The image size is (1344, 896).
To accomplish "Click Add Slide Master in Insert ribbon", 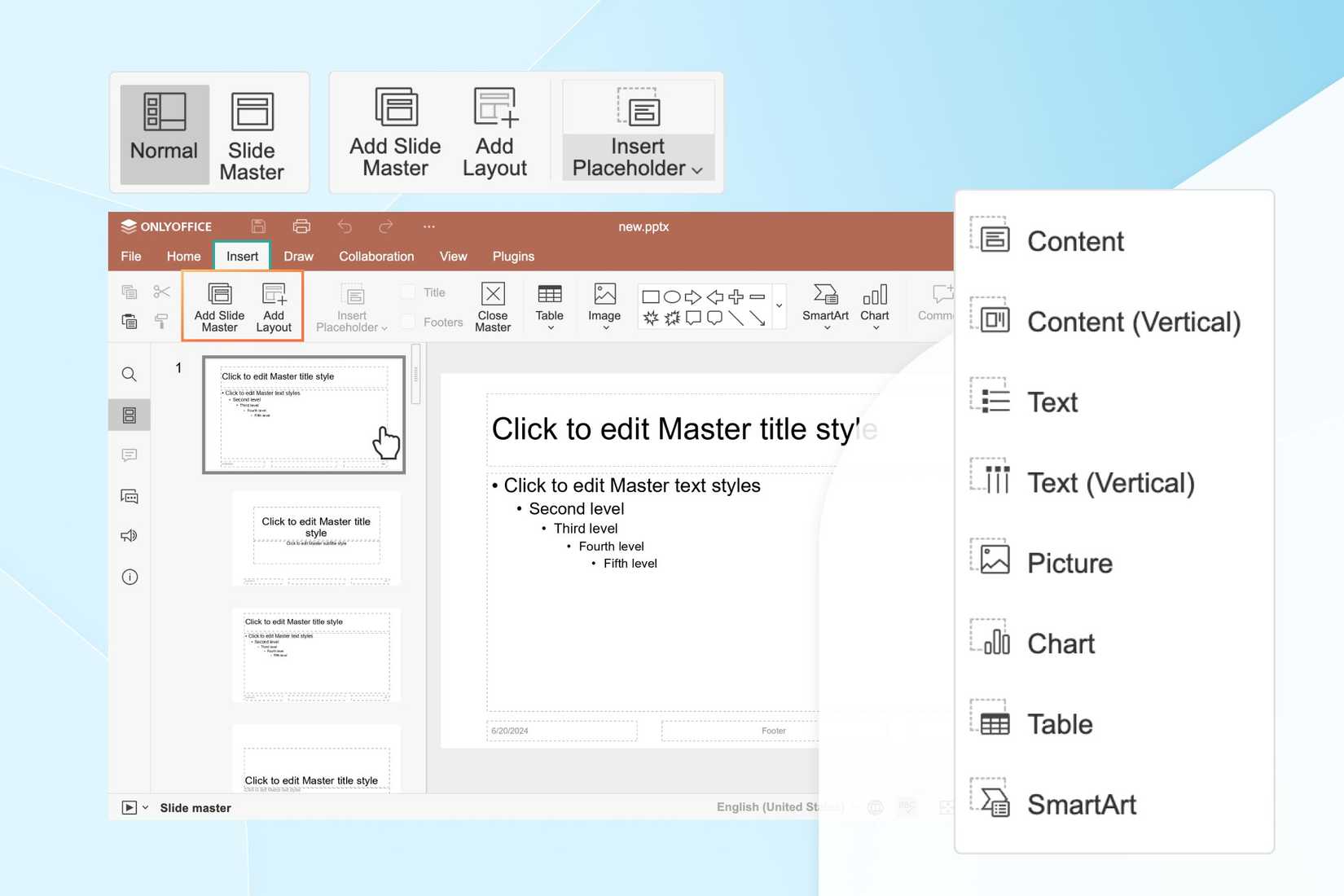I will [x=219, y=306].
